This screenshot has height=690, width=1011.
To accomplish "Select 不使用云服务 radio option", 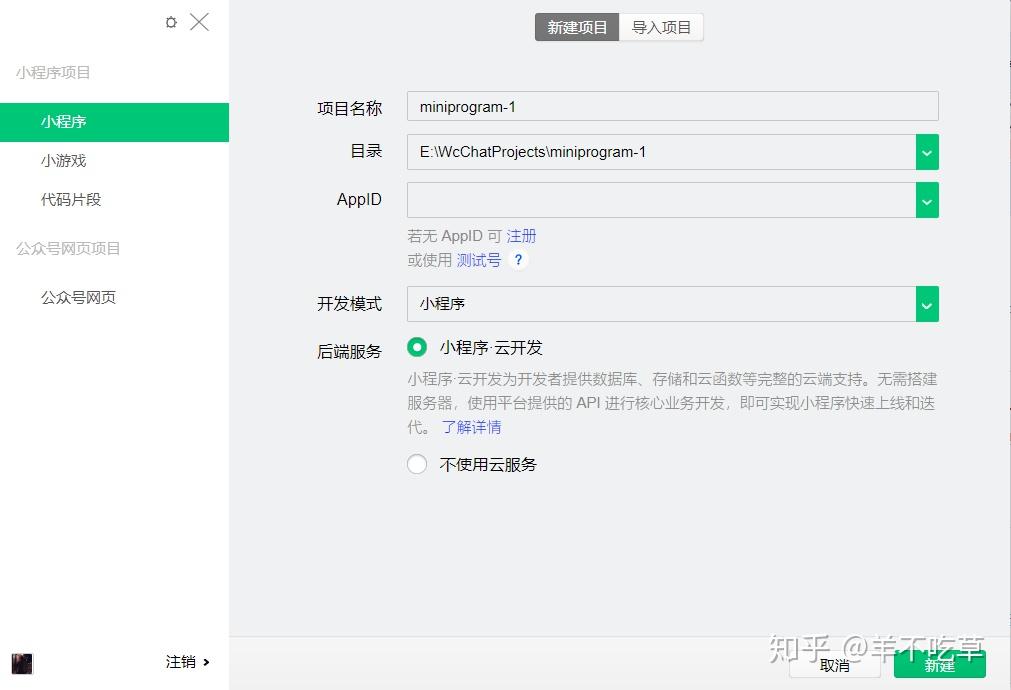I will (417, 464).
